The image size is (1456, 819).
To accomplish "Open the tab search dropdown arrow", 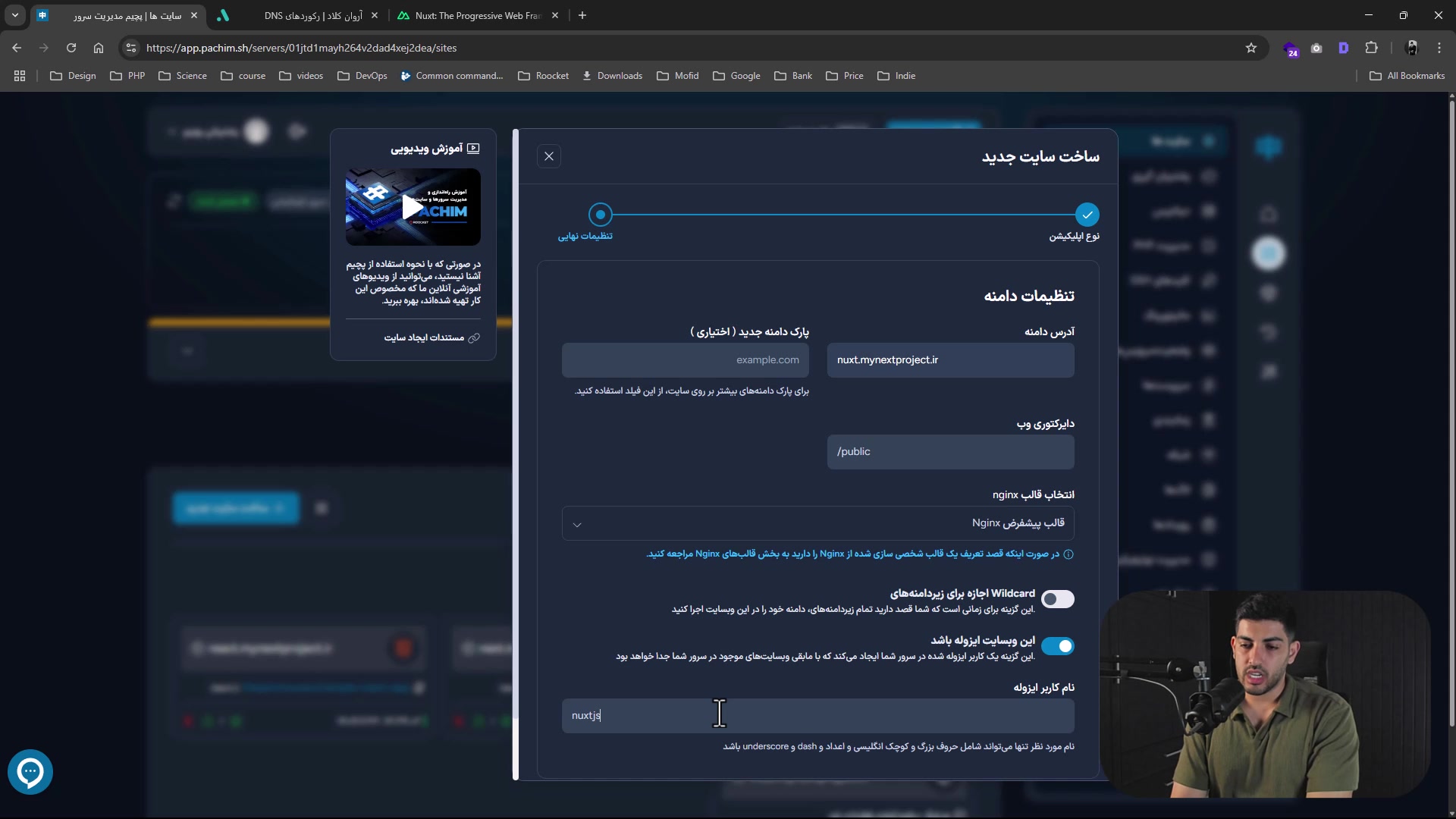I will (x=14, y=15).
